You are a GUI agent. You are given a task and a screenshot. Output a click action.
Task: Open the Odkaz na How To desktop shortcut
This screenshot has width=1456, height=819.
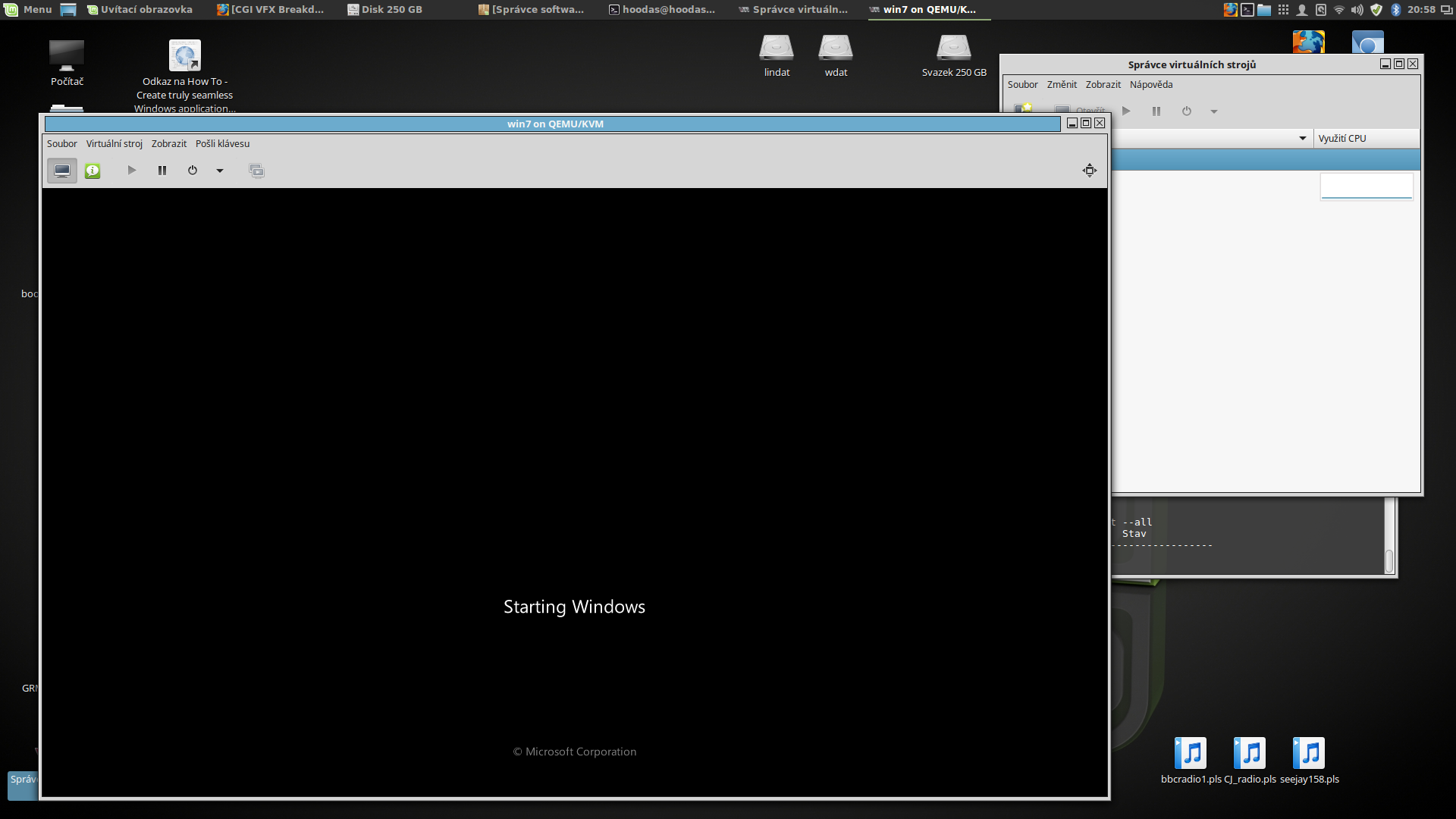pos(185,76)
